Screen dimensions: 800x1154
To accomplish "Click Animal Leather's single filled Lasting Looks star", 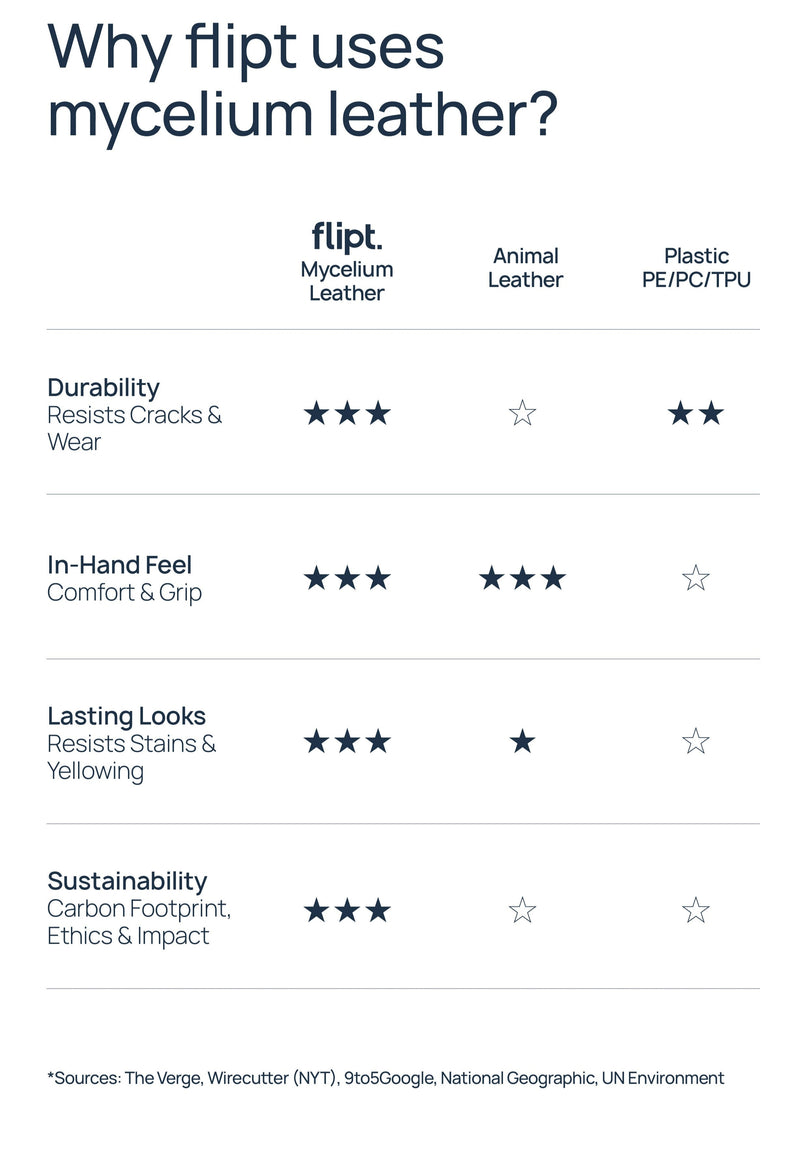I will [522, 742].
